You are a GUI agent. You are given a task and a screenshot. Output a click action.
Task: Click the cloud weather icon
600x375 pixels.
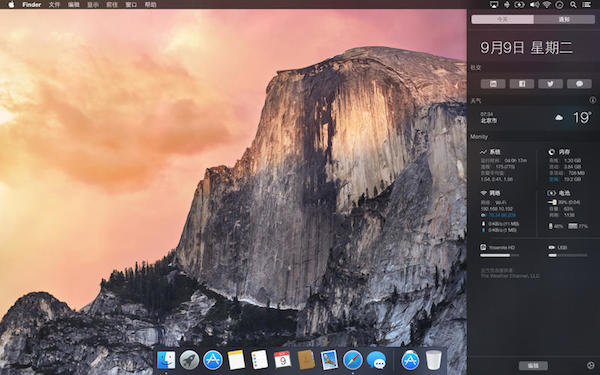(x=559, y=118)
